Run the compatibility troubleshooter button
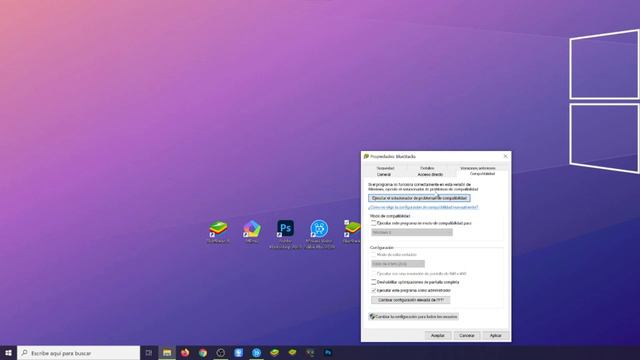640x360 pixels. [x=419, y=198]
